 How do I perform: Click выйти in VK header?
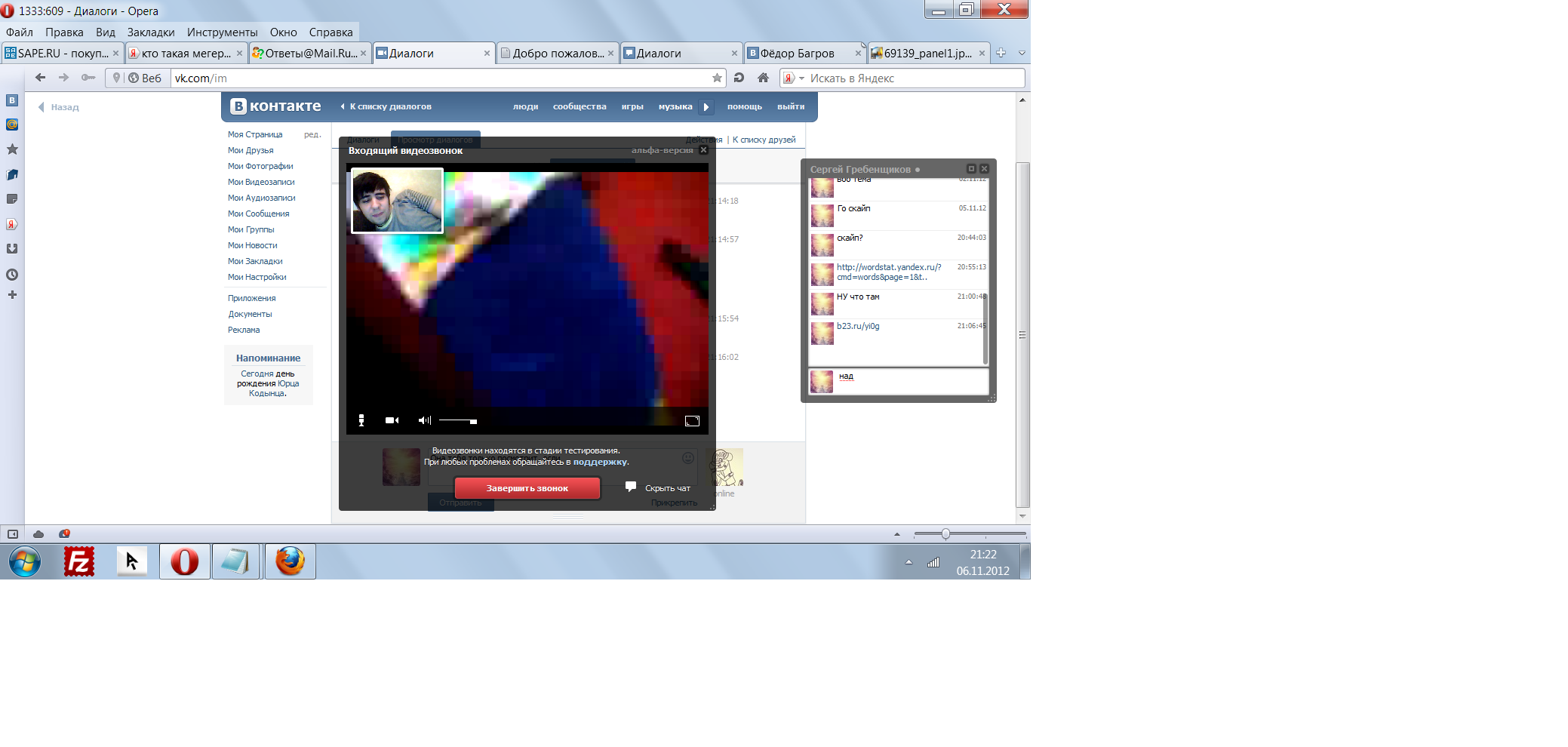[x=791, y=106]
